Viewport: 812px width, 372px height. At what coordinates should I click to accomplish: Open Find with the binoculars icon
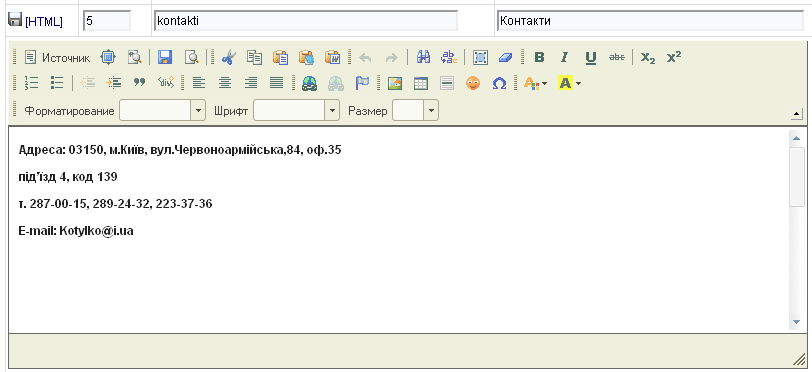(424, 58)
